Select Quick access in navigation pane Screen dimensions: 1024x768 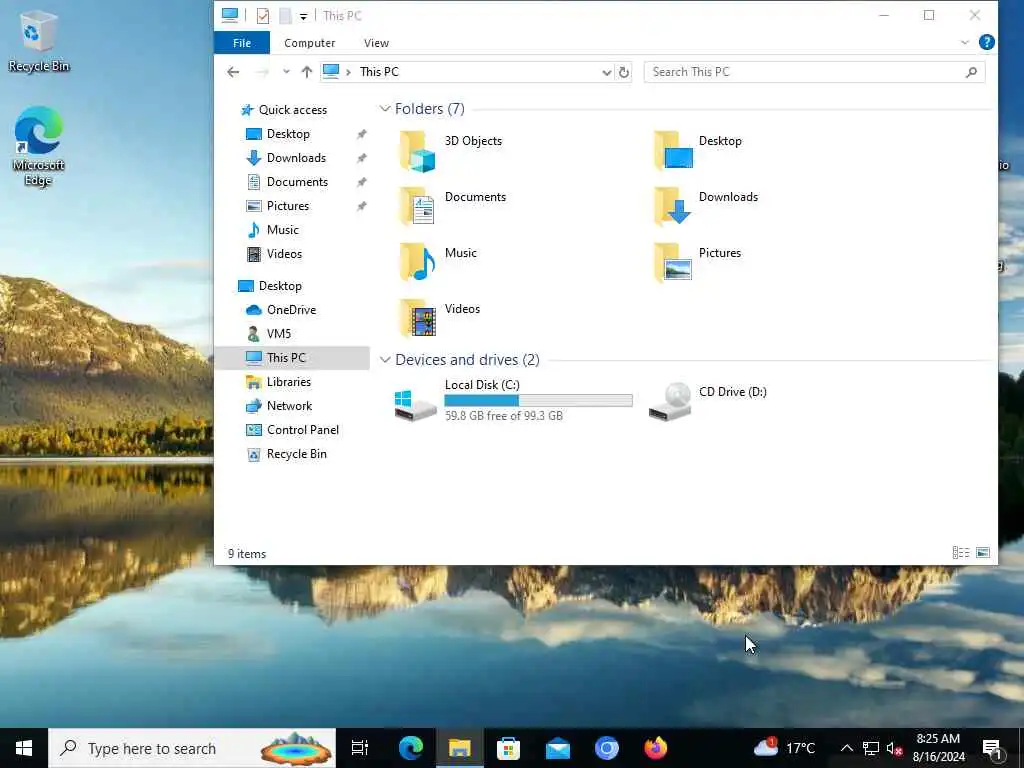(292, 110)
